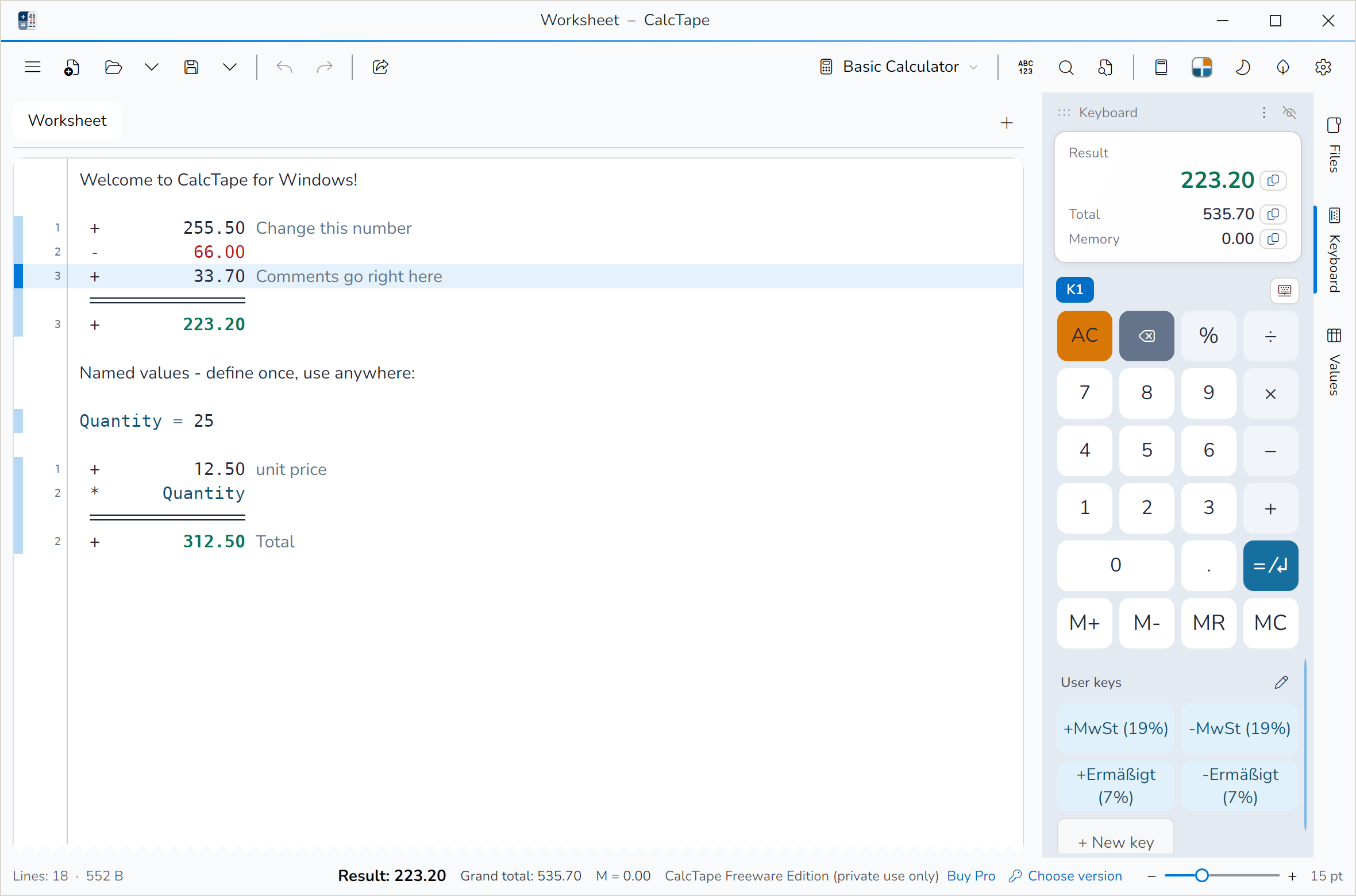This screenshot has height=896, width=1356.
Task: Save the worksheet with the disk icon
Action: 191,67
